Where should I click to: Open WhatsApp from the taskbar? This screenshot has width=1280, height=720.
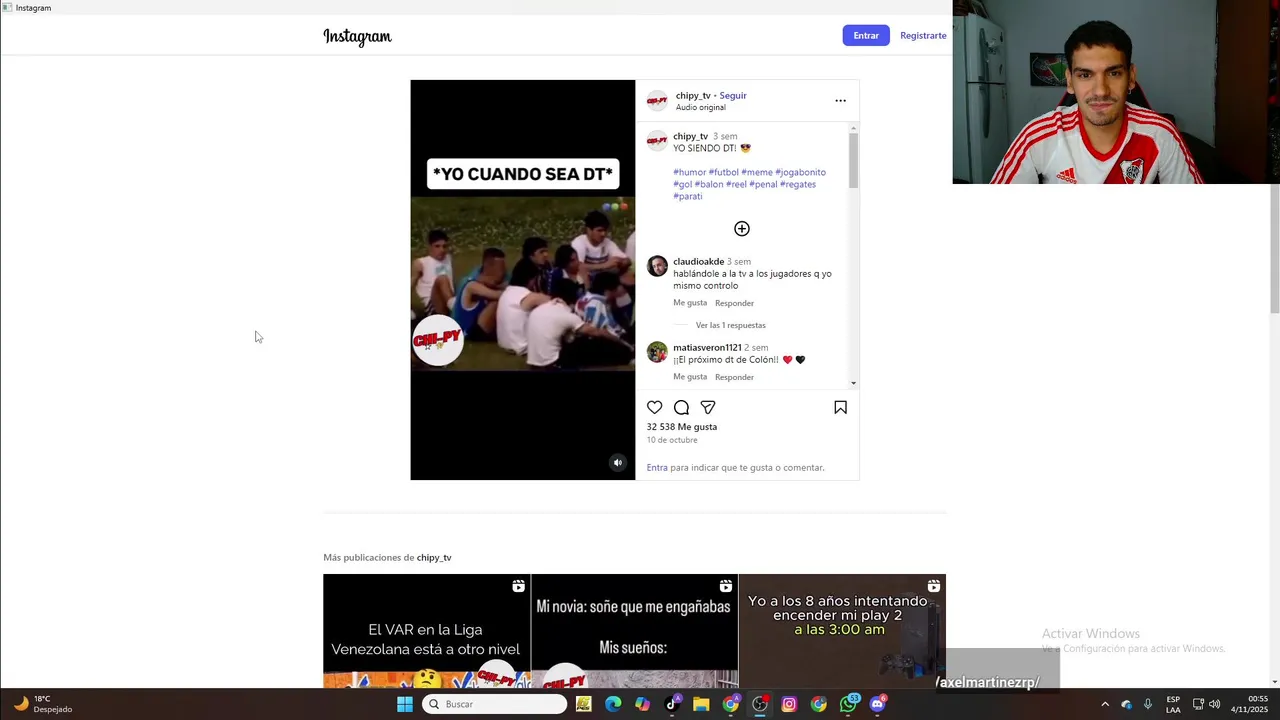848,704
